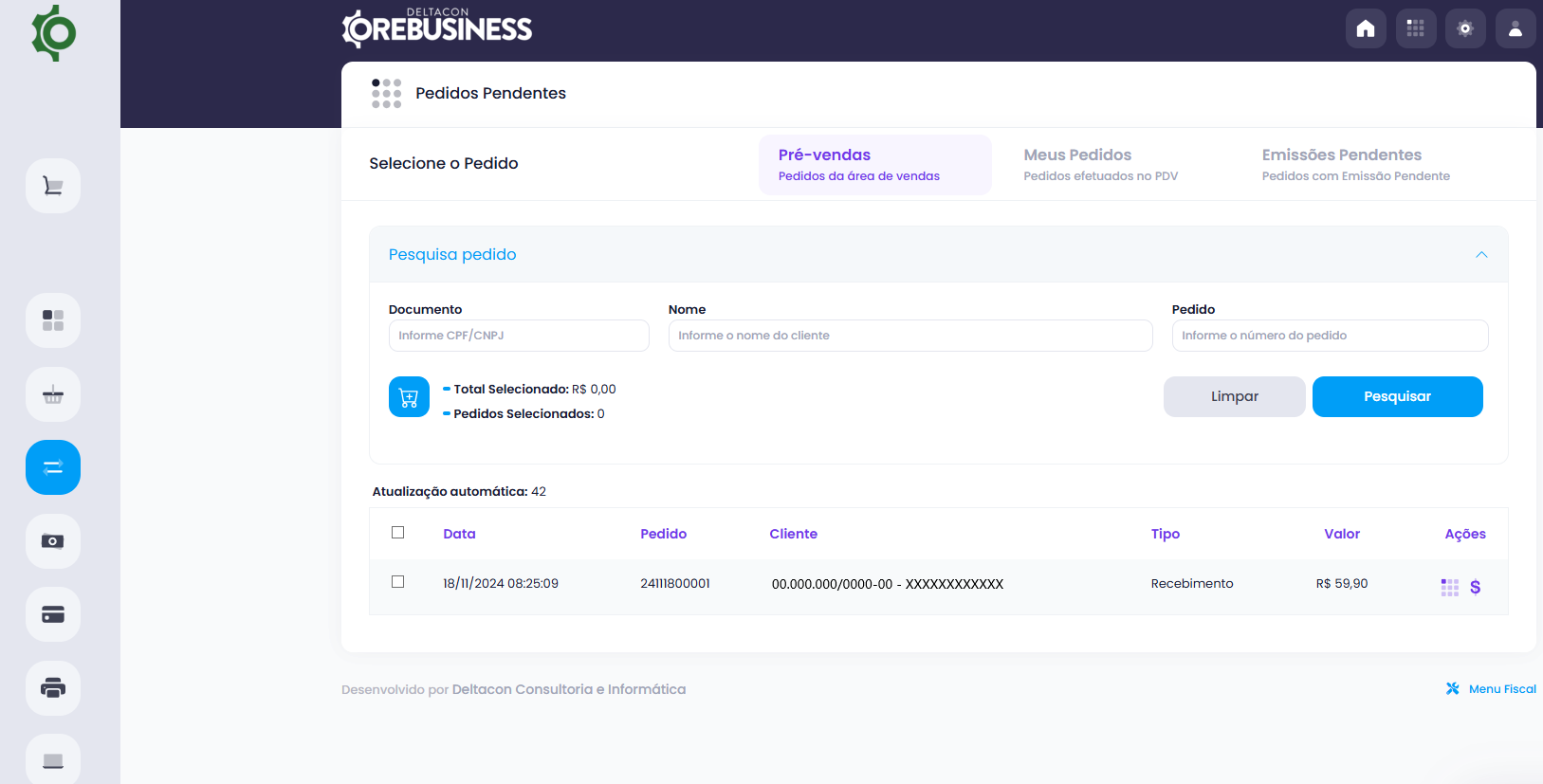Select the blue transfer arrows sidebar icon
1543x784 pixels.
(53, 467)
